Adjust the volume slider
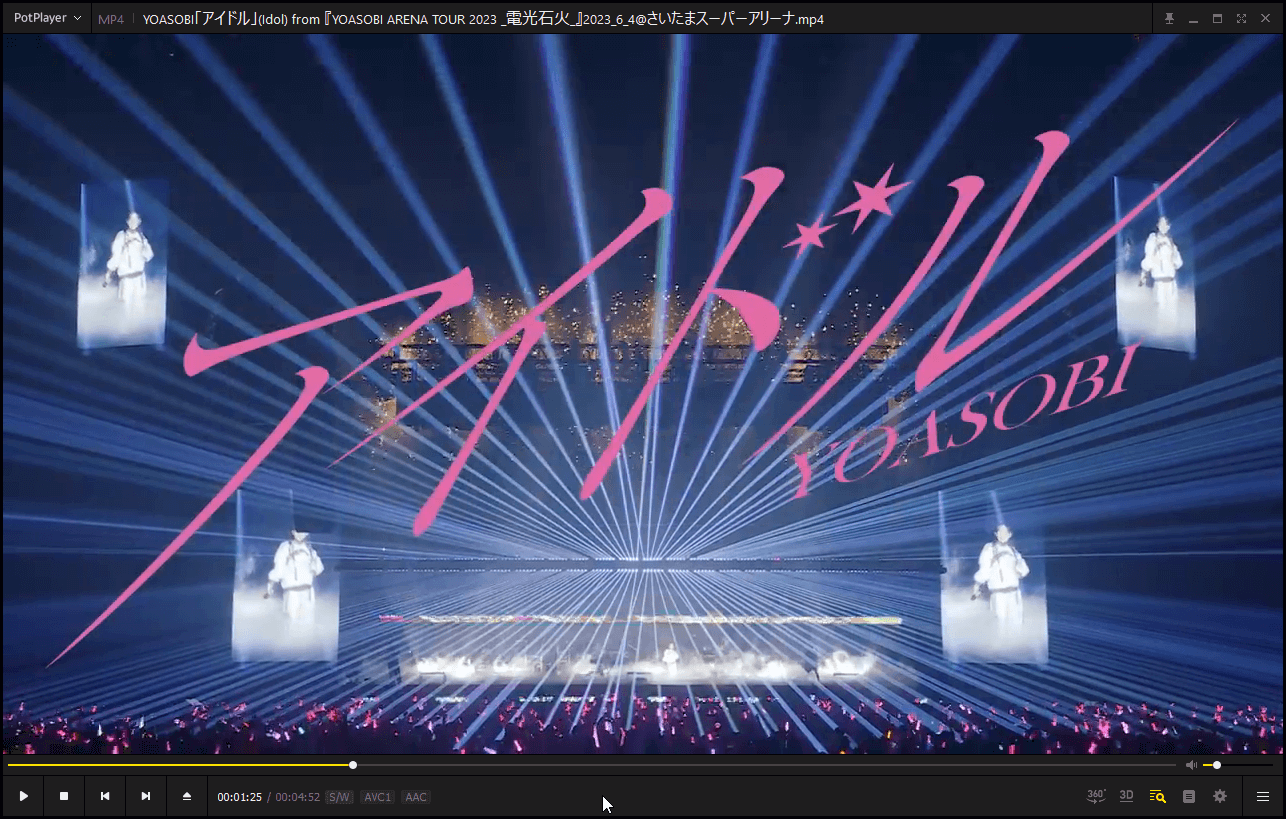 [x=1217, y=765]
